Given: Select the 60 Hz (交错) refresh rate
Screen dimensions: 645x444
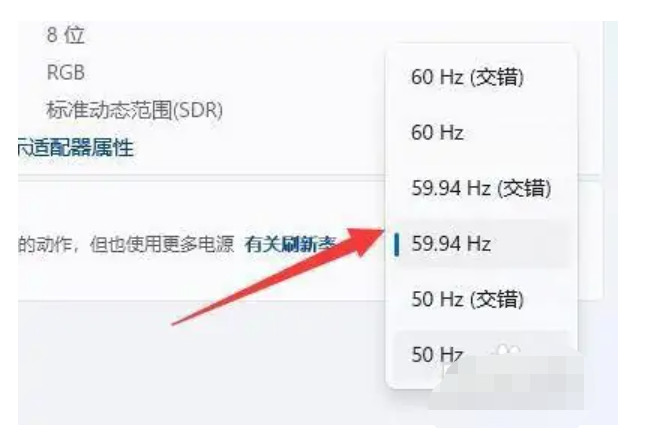Looking at the screenshot, I should [x=481, y=77].
